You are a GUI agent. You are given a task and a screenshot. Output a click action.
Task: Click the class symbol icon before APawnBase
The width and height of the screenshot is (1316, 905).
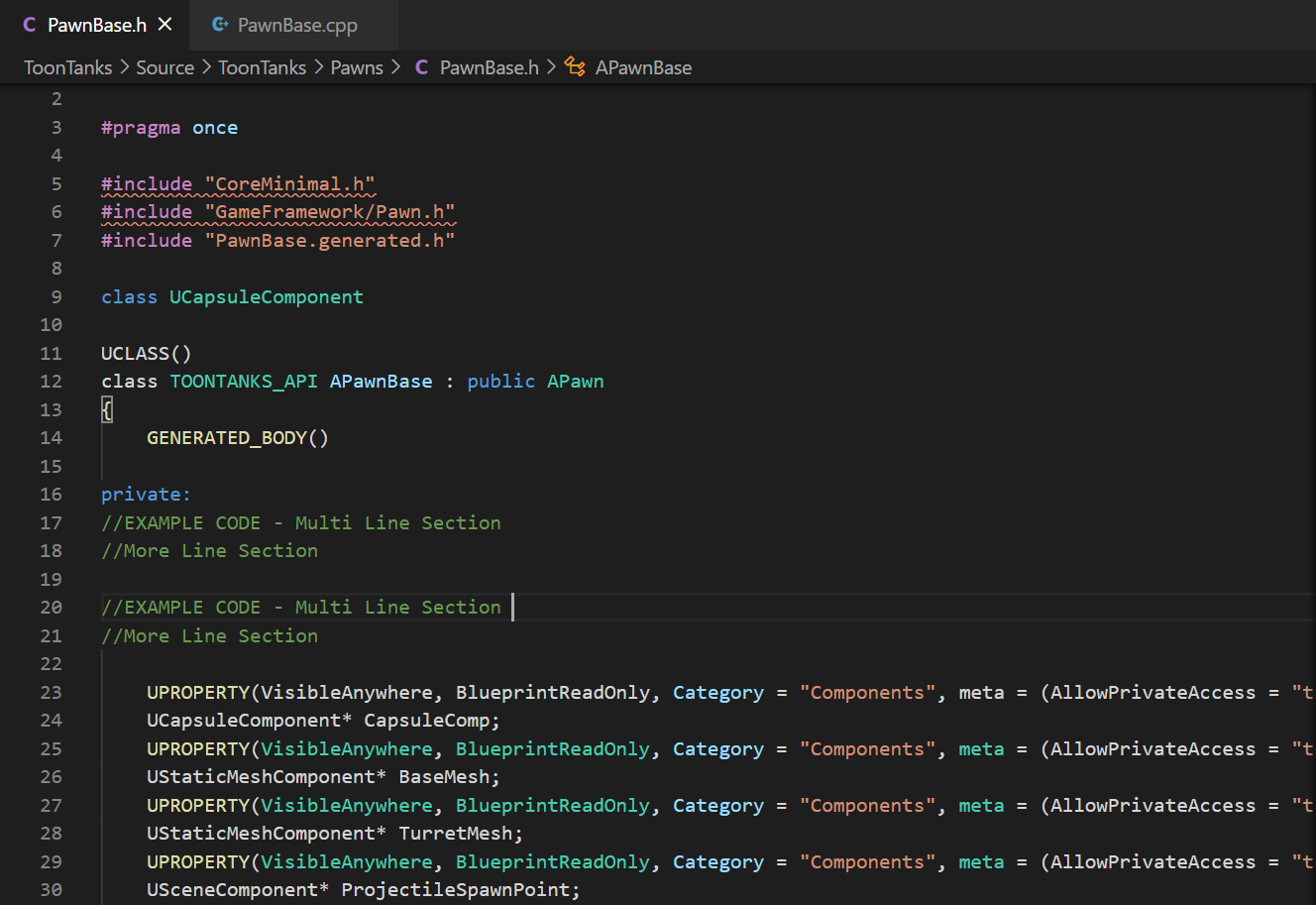(575, 67)
